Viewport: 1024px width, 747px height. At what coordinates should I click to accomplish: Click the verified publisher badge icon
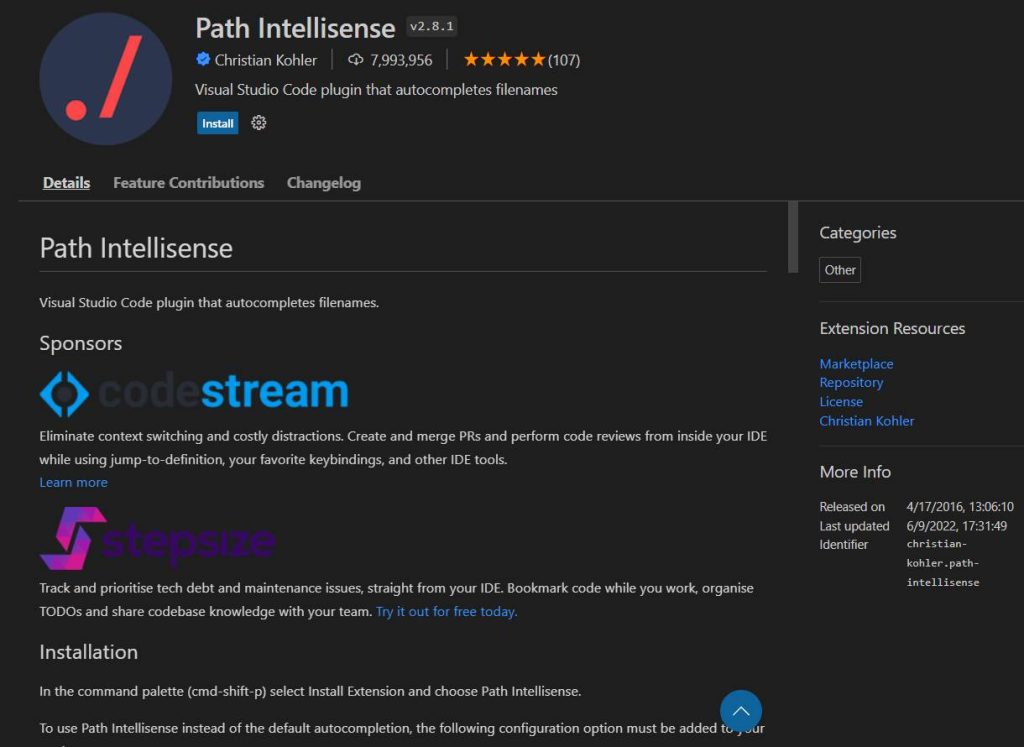pos(203,60)
